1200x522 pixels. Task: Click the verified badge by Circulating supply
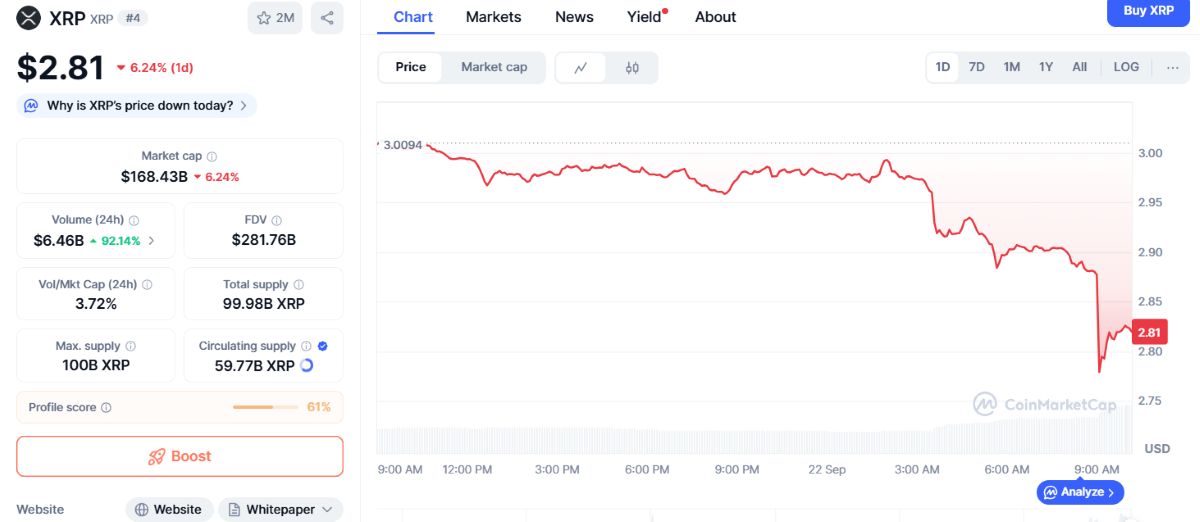pyautogui.click(x=322, y=346)
